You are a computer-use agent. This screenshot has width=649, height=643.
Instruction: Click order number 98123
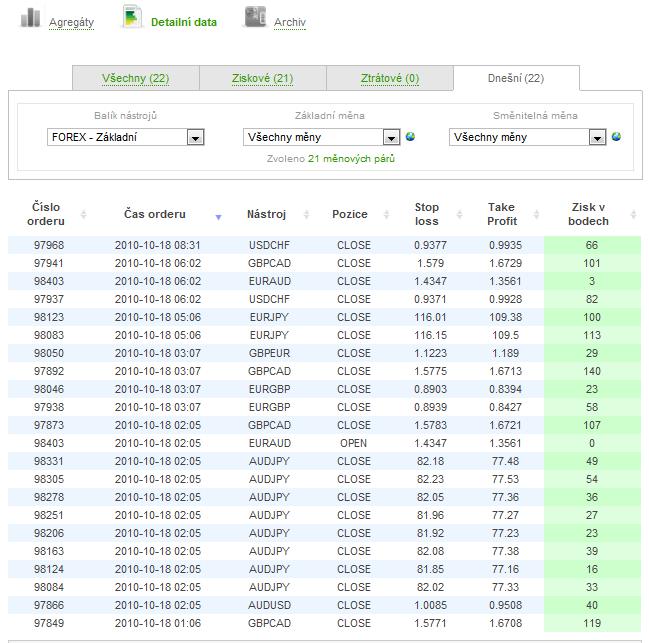49,317
